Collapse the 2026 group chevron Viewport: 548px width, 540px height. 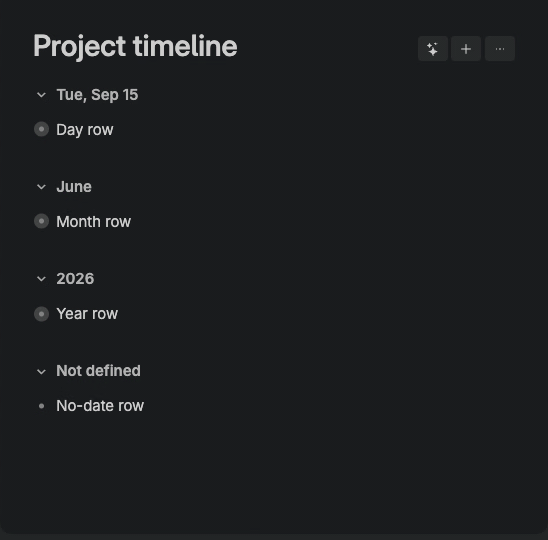[41, 279]
